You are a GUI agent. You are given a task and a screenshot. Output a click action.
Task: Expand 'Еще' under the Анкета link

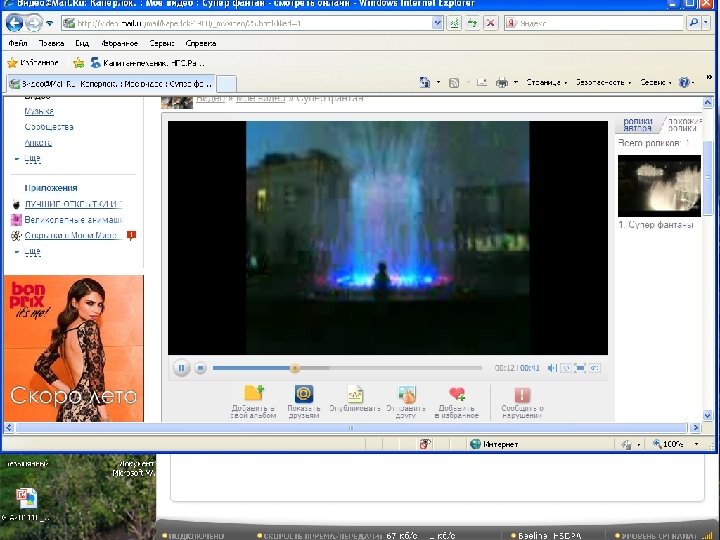coord(32,158)
